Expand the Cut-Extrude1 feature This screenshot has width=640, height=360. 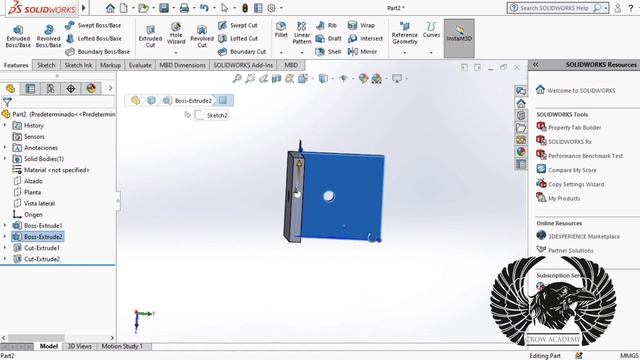point(5,247)
